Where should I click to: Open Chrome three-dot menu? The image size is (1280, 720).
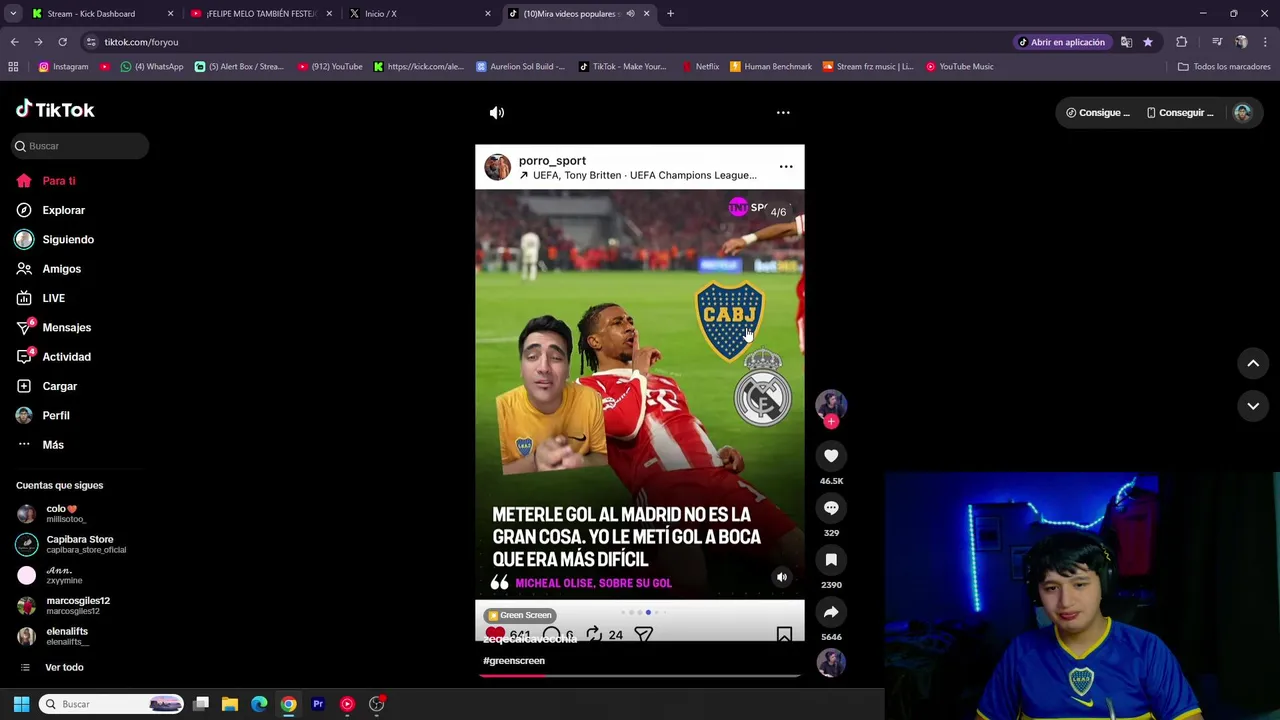[1266, 42]
